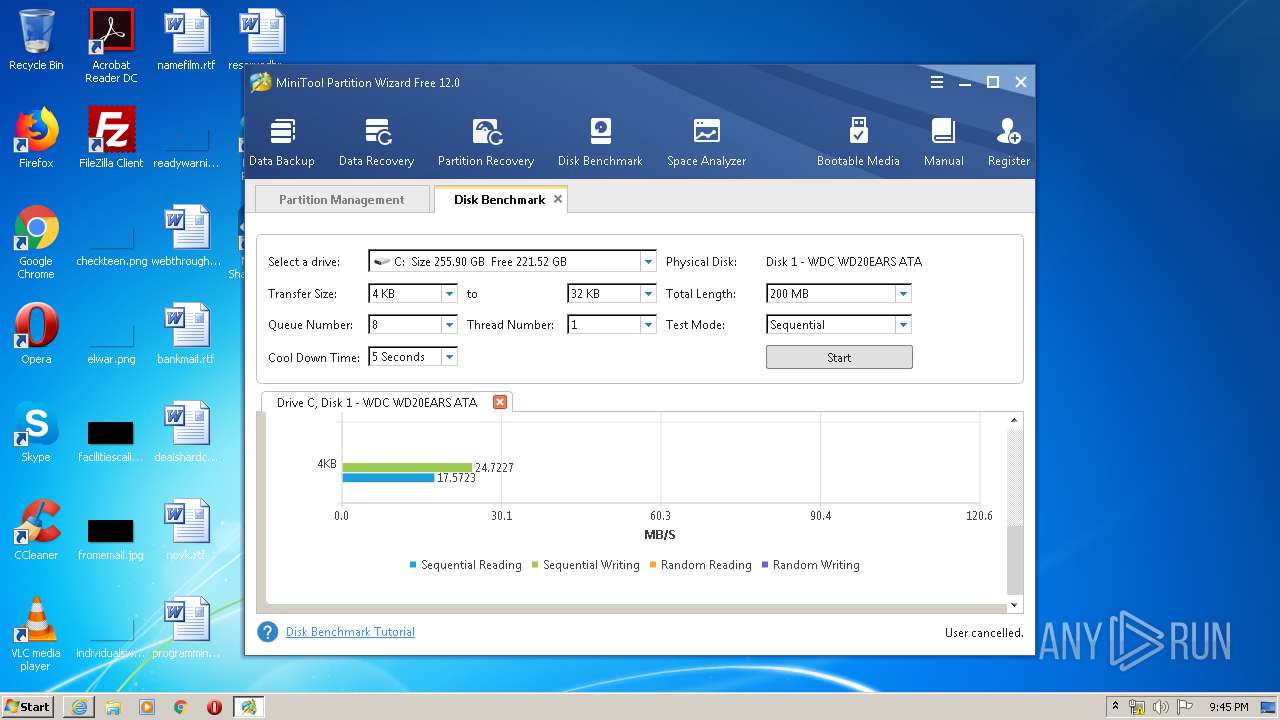1280x720 pixels.
Task: Open Internet Explorer from taskbar
Action: click(x=79, y=707)
